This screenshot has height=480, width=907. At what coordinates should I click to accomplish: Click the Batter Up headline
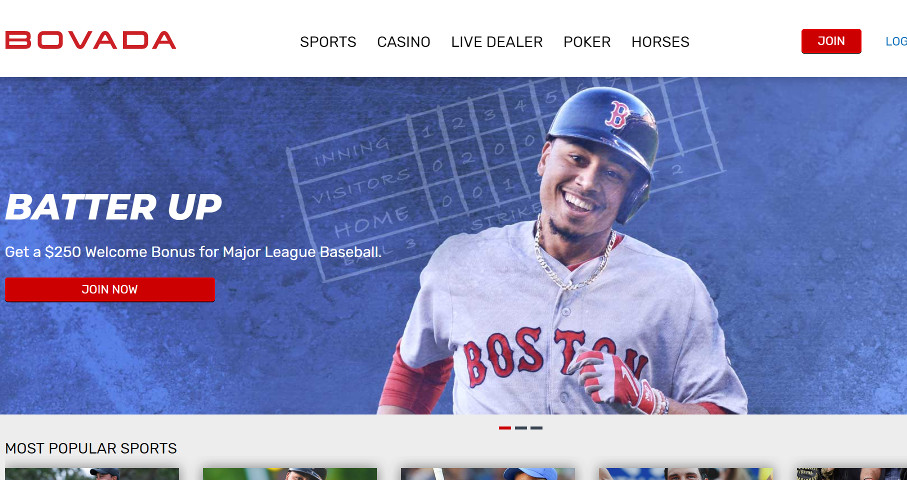113,207
